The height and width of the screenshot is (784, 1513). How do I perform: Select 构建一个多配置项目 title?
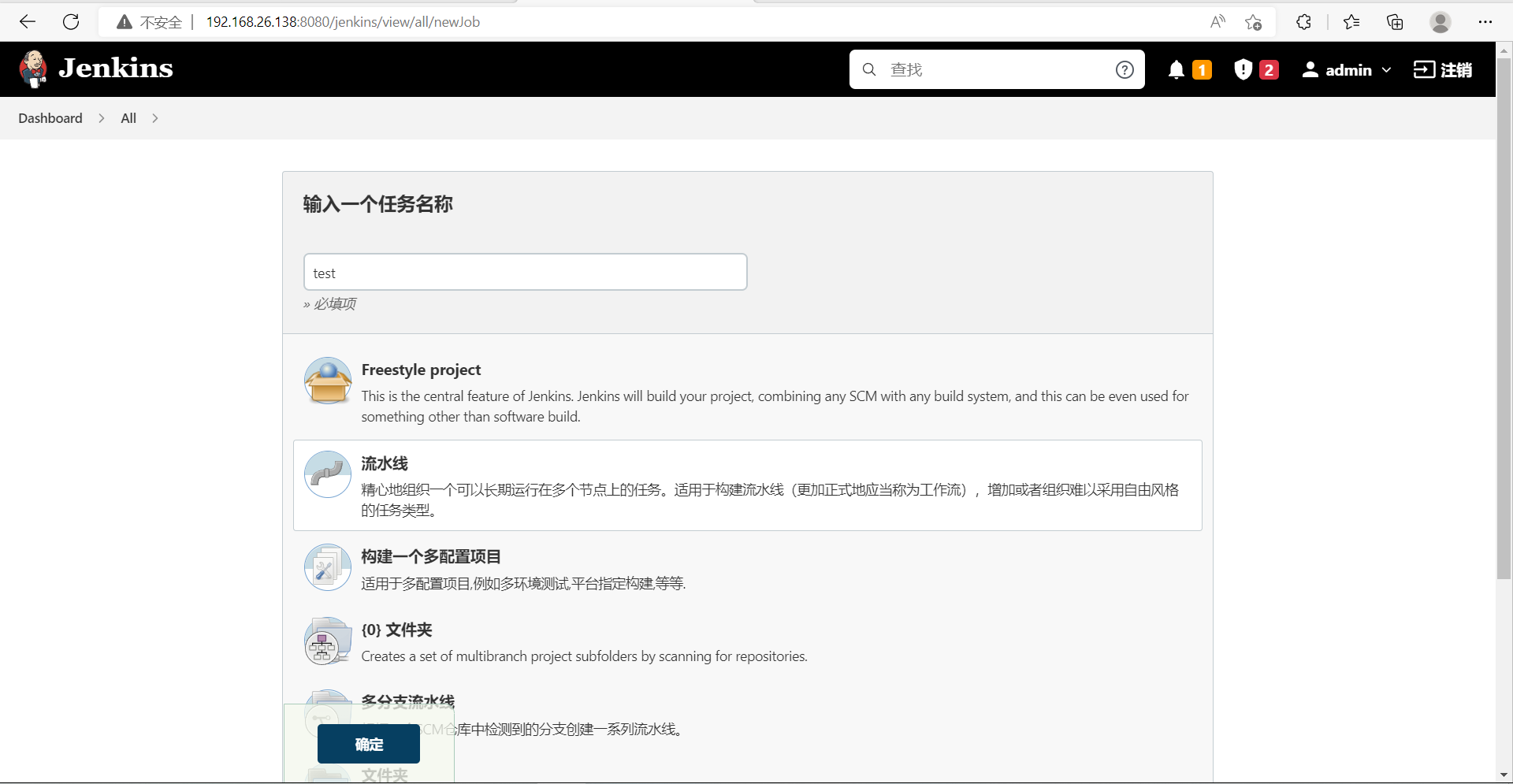pos(431,556)
